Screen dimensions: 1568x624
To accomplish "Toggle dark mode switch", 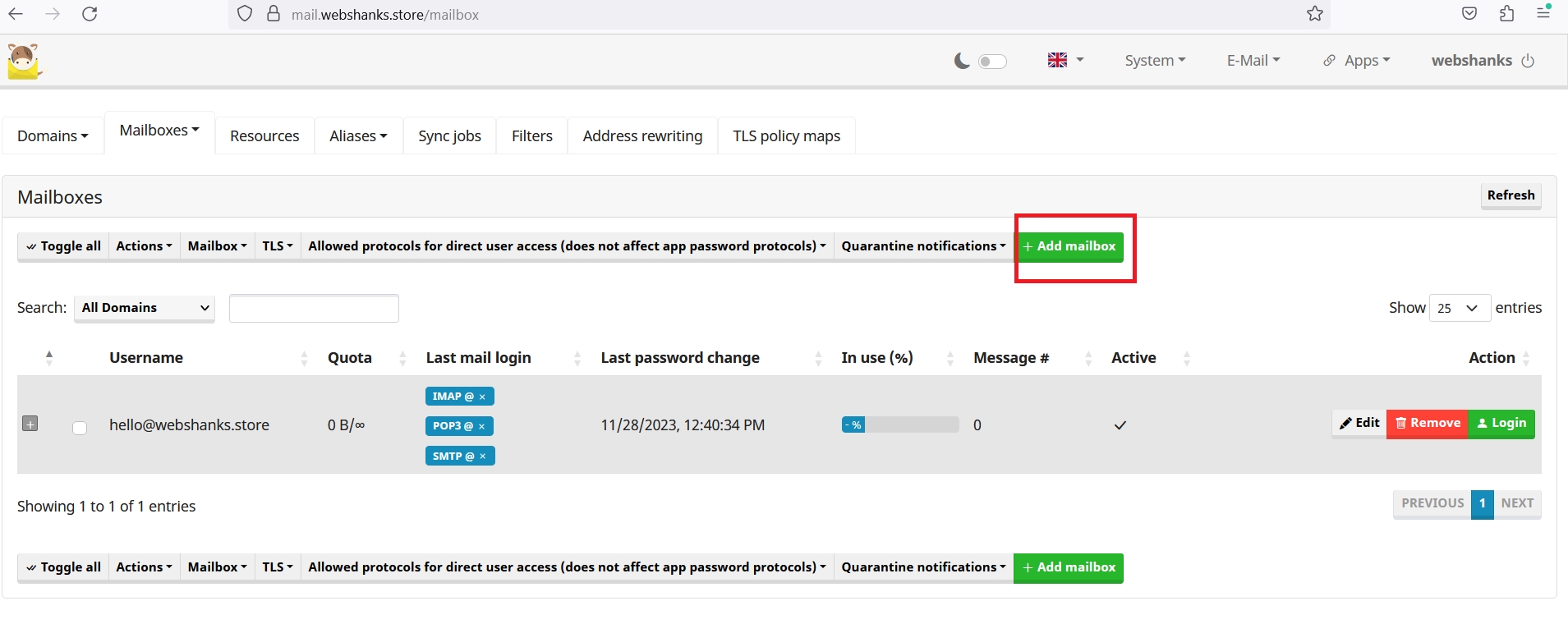I will click(992, 62).
